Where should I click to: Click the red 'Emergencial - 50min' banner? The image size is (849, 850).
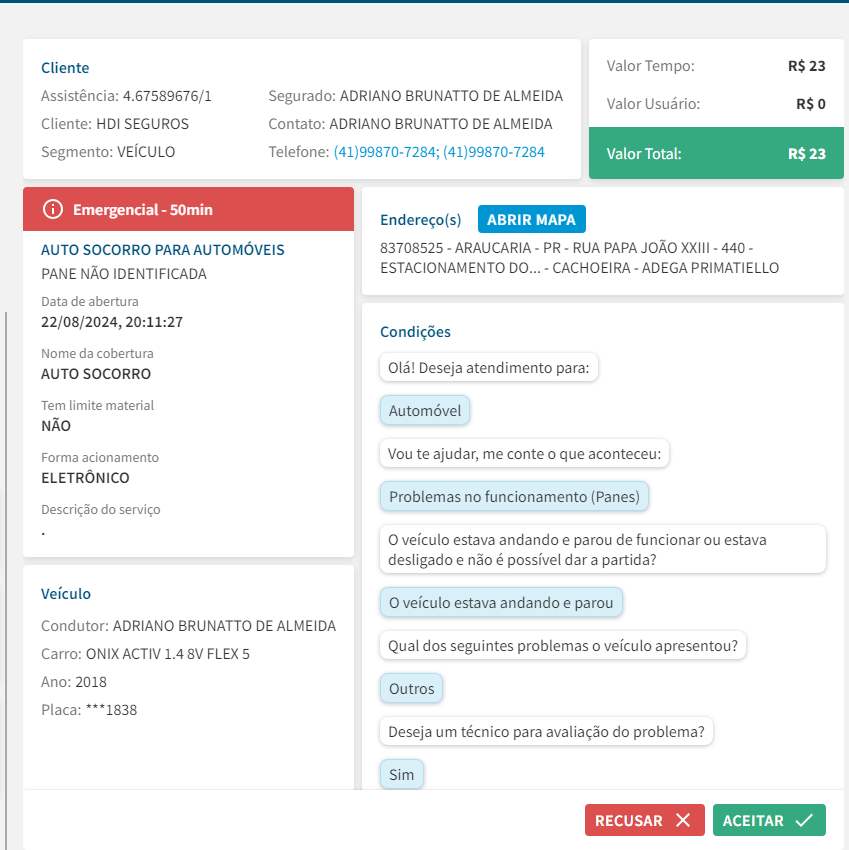pos(188,210)
